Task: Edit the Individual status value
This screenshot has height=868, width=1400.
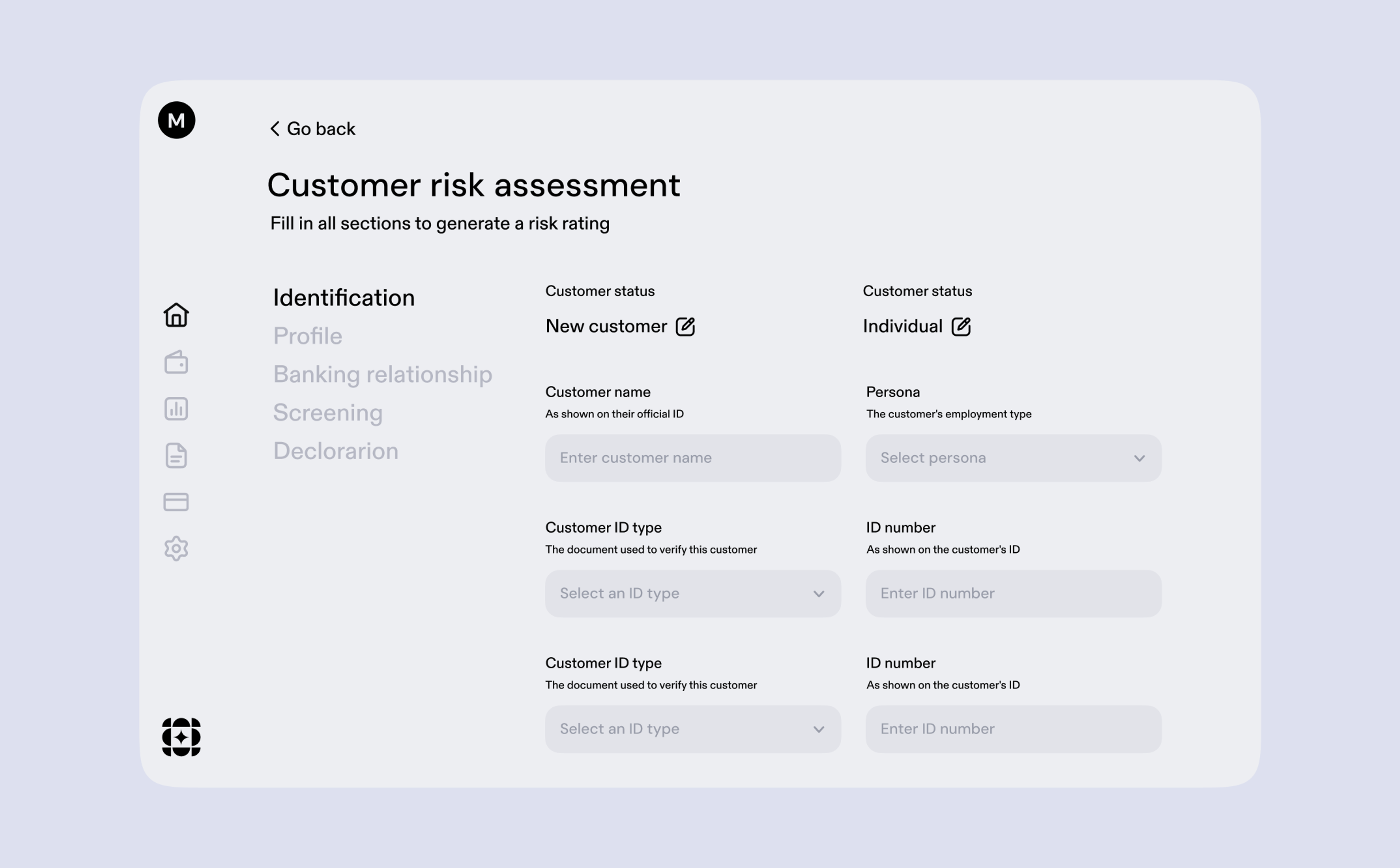Action: [961, 327]
